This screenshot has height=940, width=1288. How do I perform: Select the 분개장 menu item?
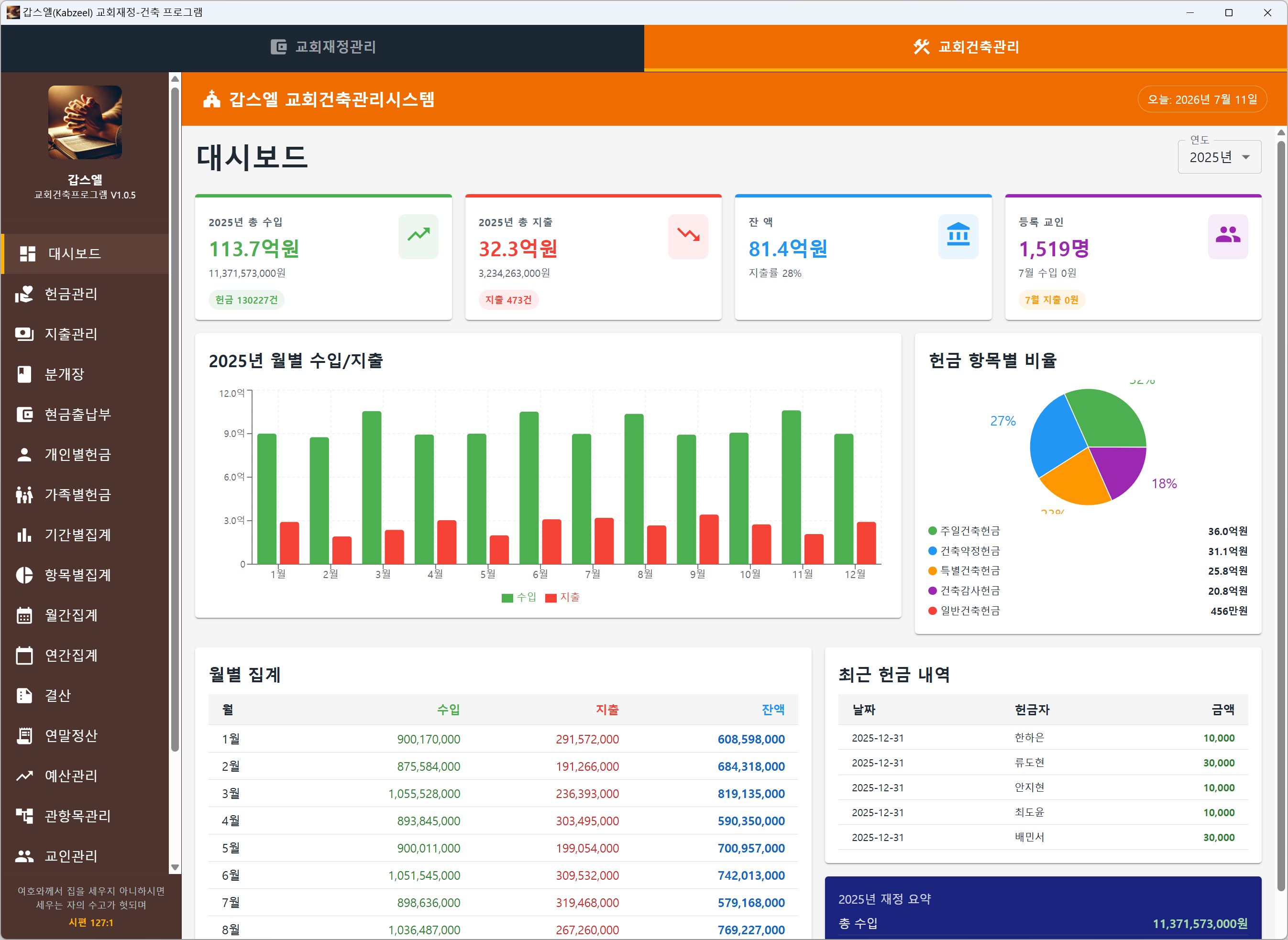pyautogui.click(x=86, y=374)
